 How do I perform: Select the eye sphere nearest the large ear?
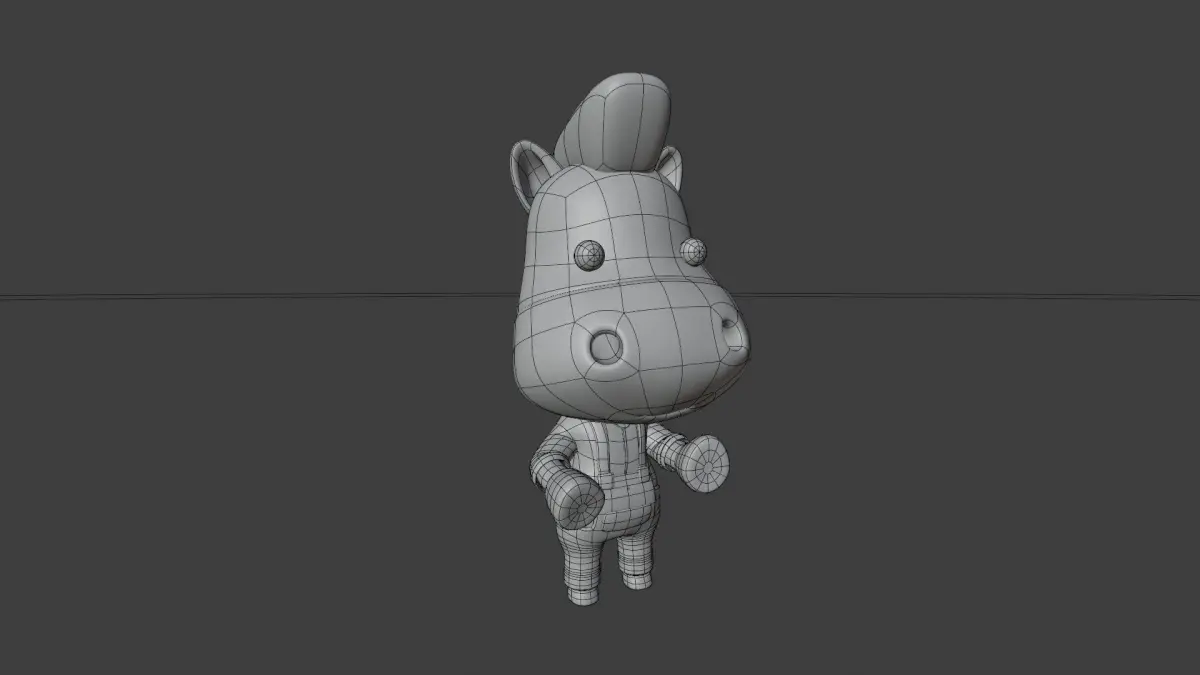[x=588, y=255]
